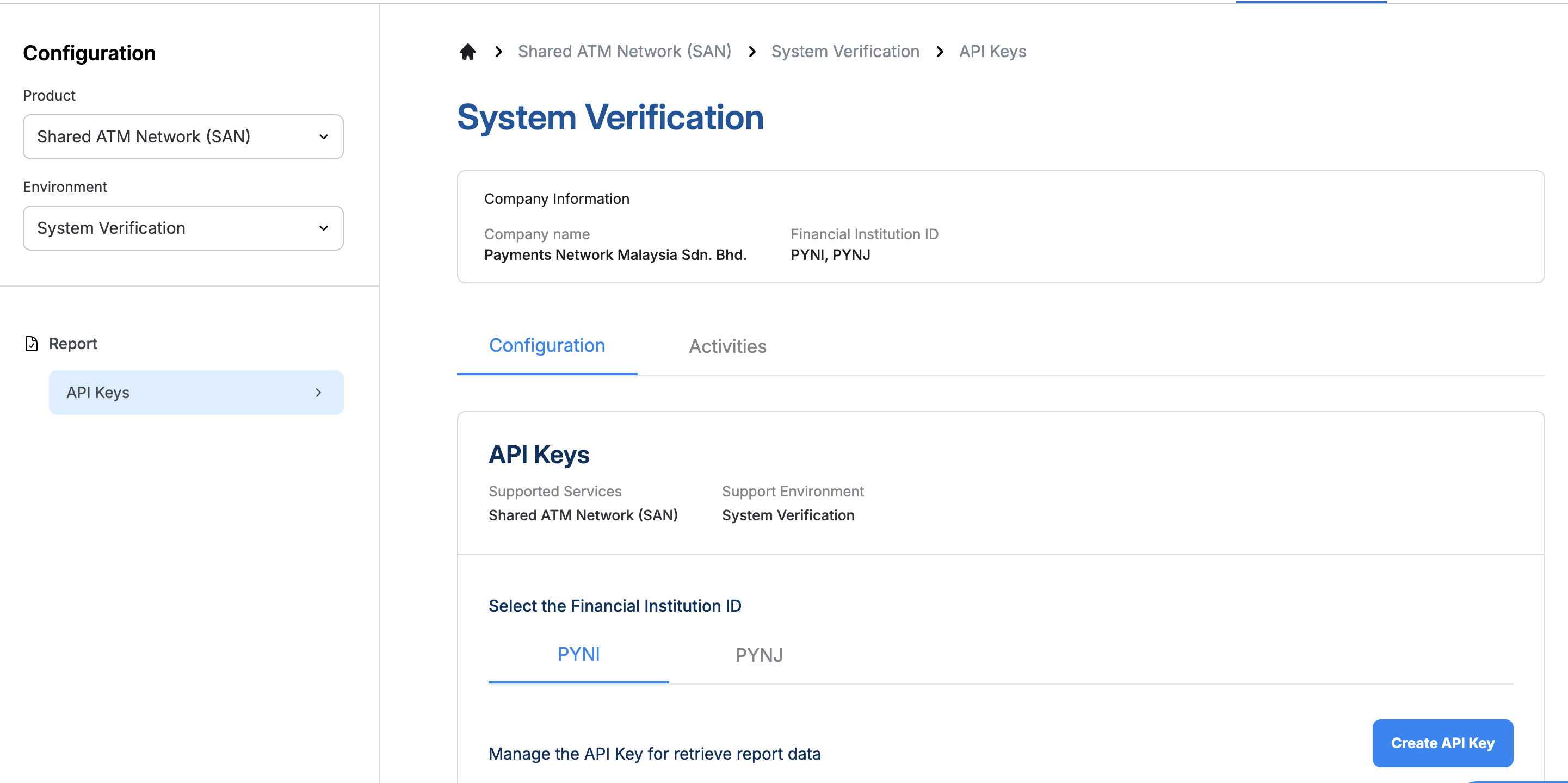The image size is (1568, 783).
Task: Switch to the Activities tab
Action: point(727,347)
